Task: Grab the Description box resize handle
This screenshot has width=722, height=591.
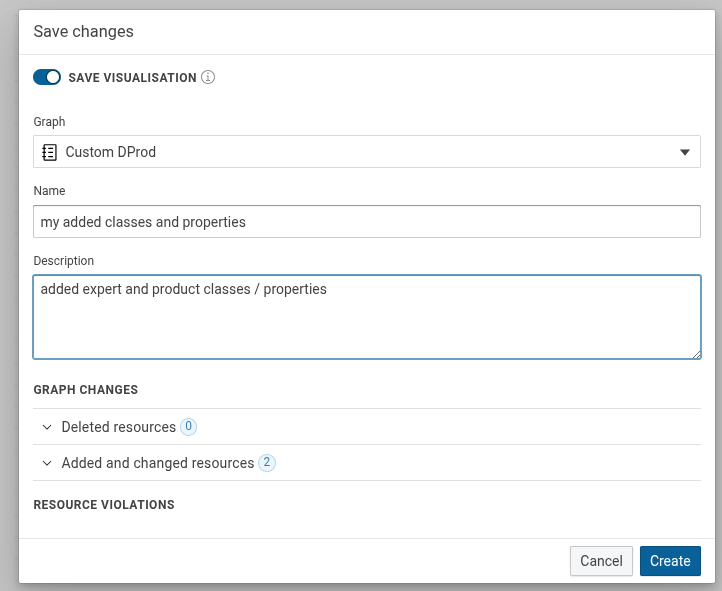Action: click(x=696, y=353)
